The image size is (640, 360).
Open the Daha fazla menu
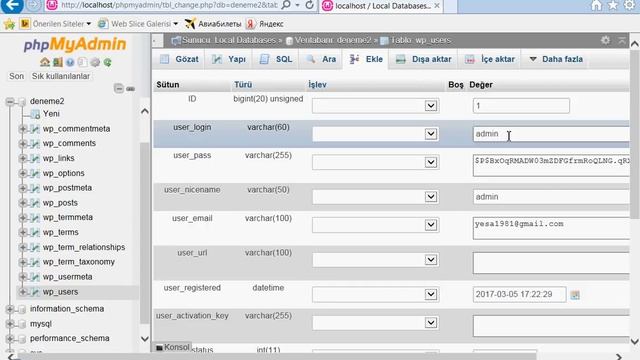click(556, 59)
